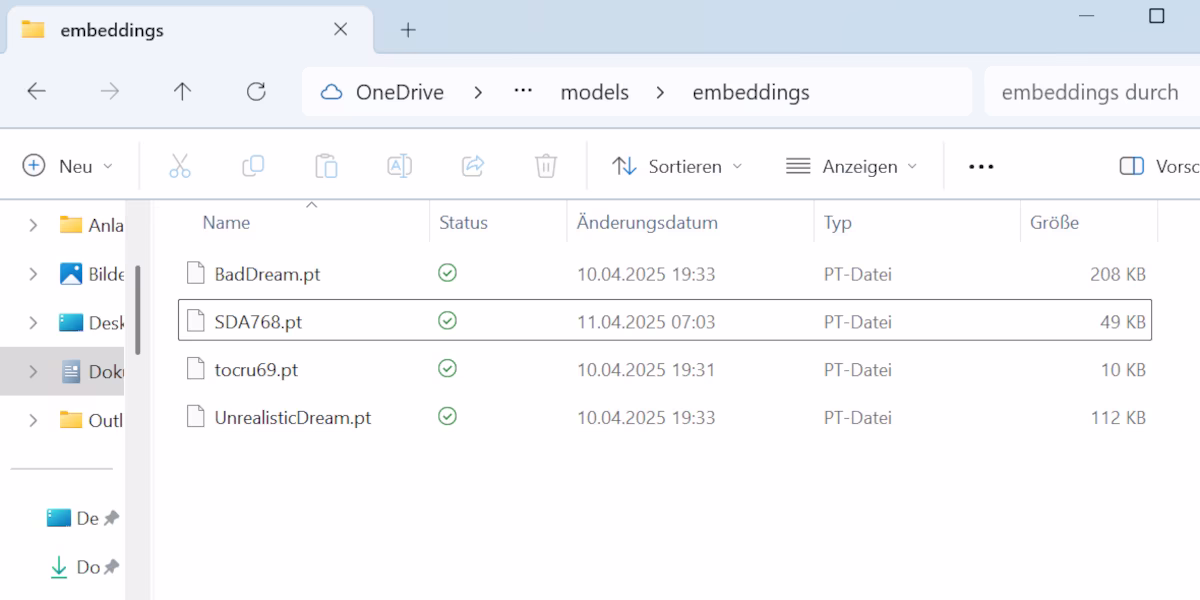
Task: Click the pinned Desktop icon in sidebar
Action: (x=59, y=518)
